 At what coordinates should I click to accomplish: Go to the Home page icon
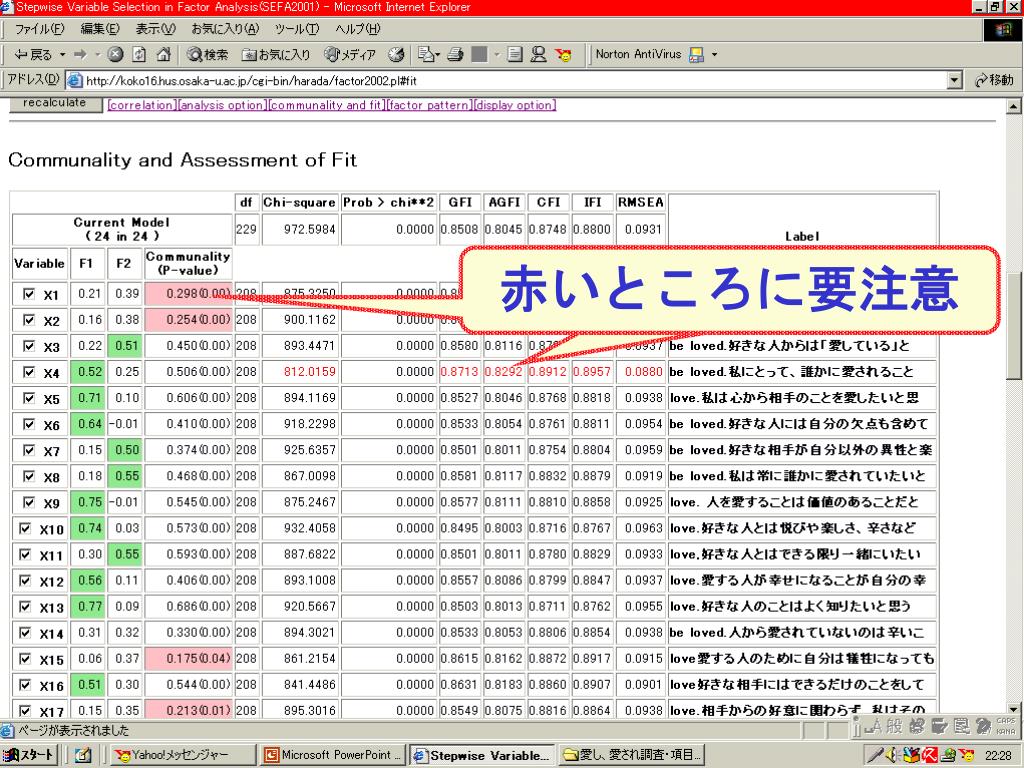point(163,55)
